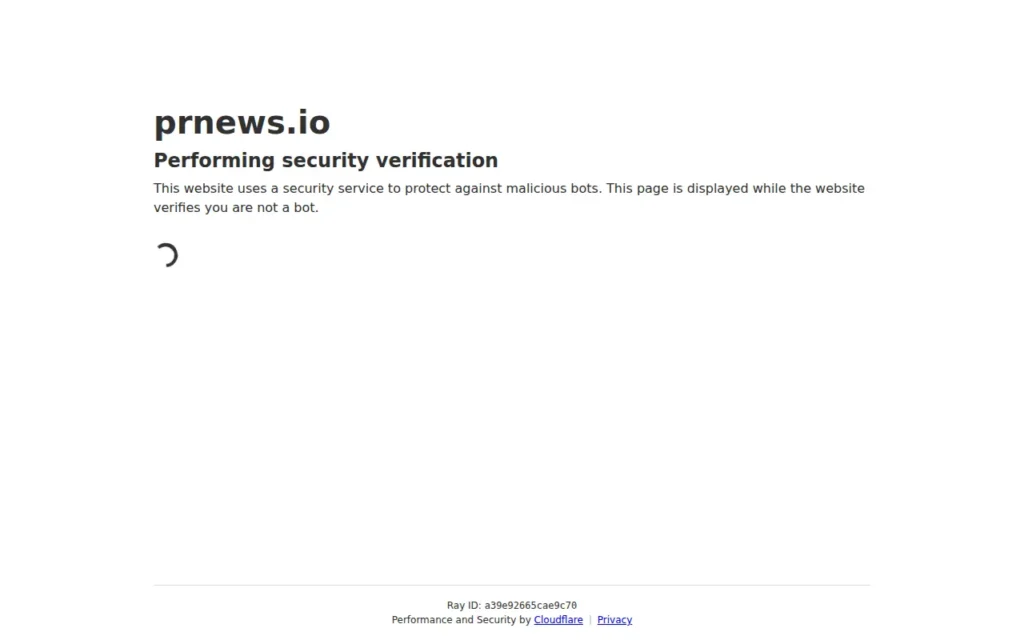Click the 'Performing security verification' heading
The height and width of the screenshot is (640, 1024).
(x=326, y=160)
